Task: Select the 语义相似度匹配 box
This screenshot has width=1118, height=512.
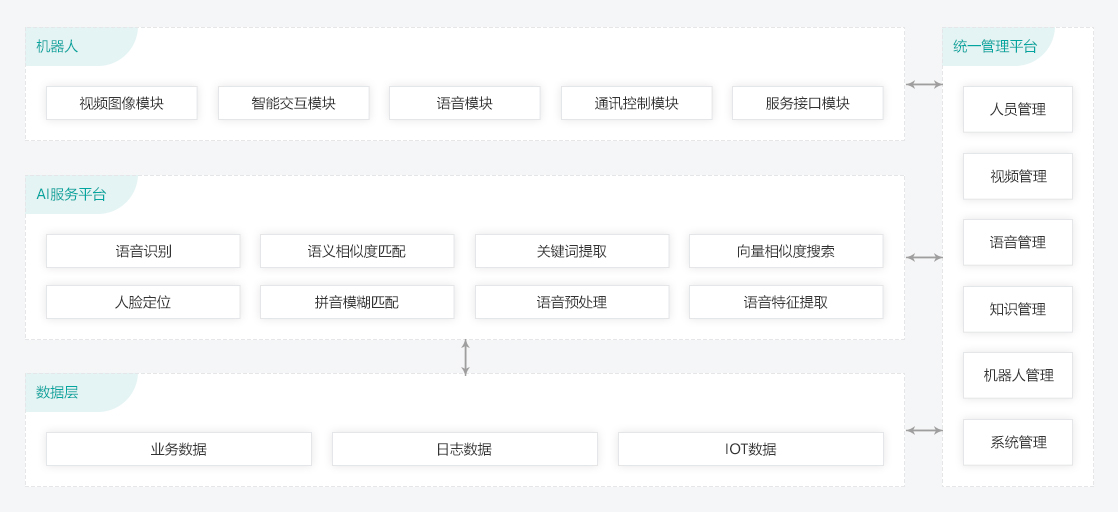Action: point(357,251)
